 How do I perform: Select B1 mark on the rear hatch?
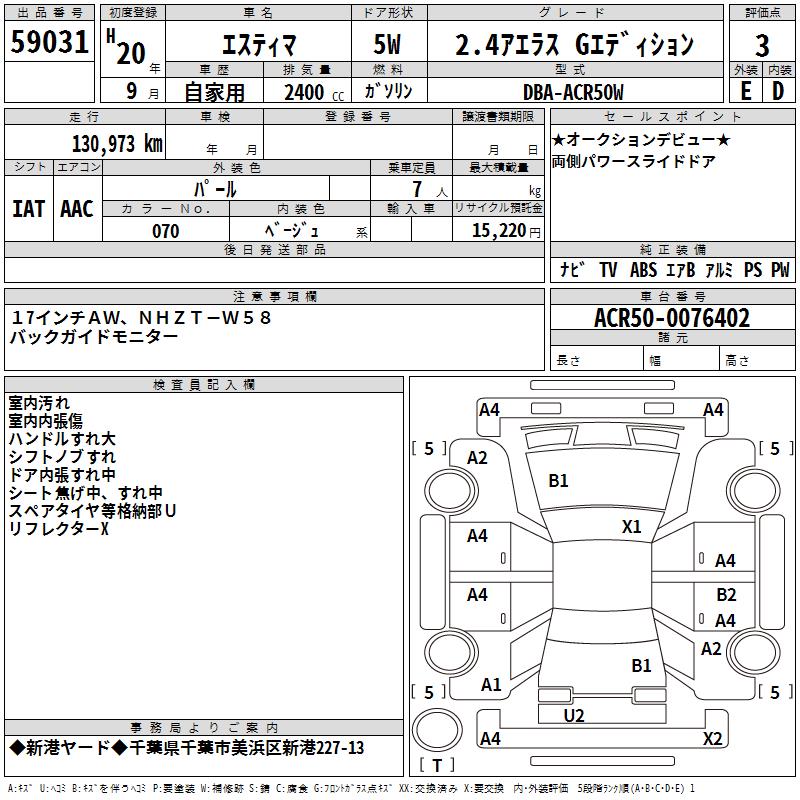pos(641,665)
